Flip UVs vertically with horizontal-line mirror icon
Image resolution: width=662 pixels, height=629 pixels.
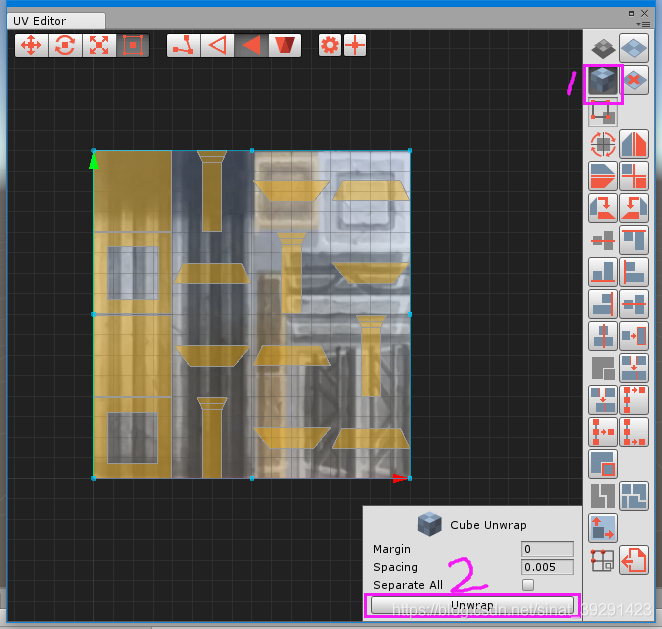[x=603, y=176]
